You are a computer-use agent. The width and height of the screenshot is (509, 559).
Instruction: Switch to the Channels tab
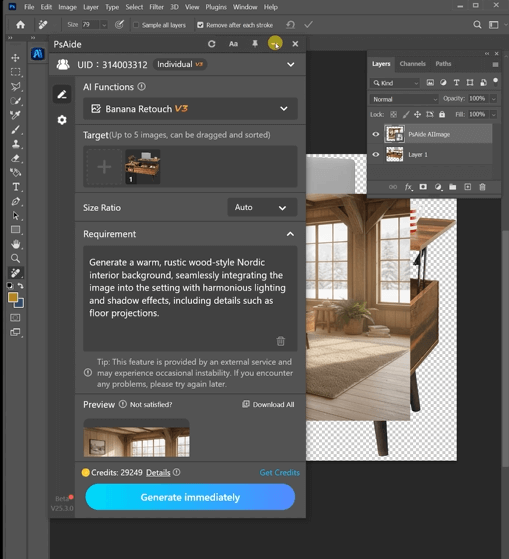(412, 64)
